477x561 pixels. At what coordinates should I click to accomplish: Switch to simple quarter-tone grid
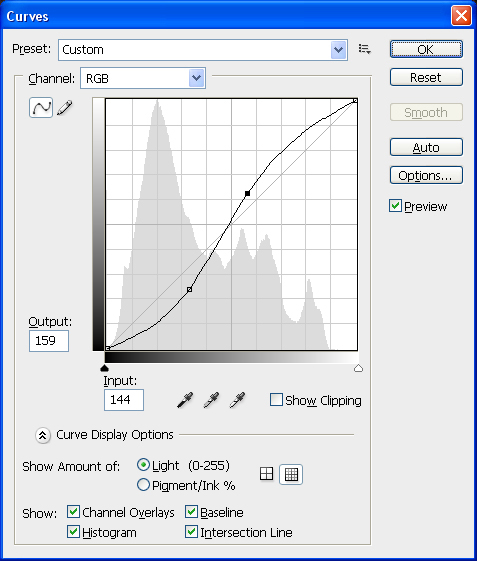[266, 474]
